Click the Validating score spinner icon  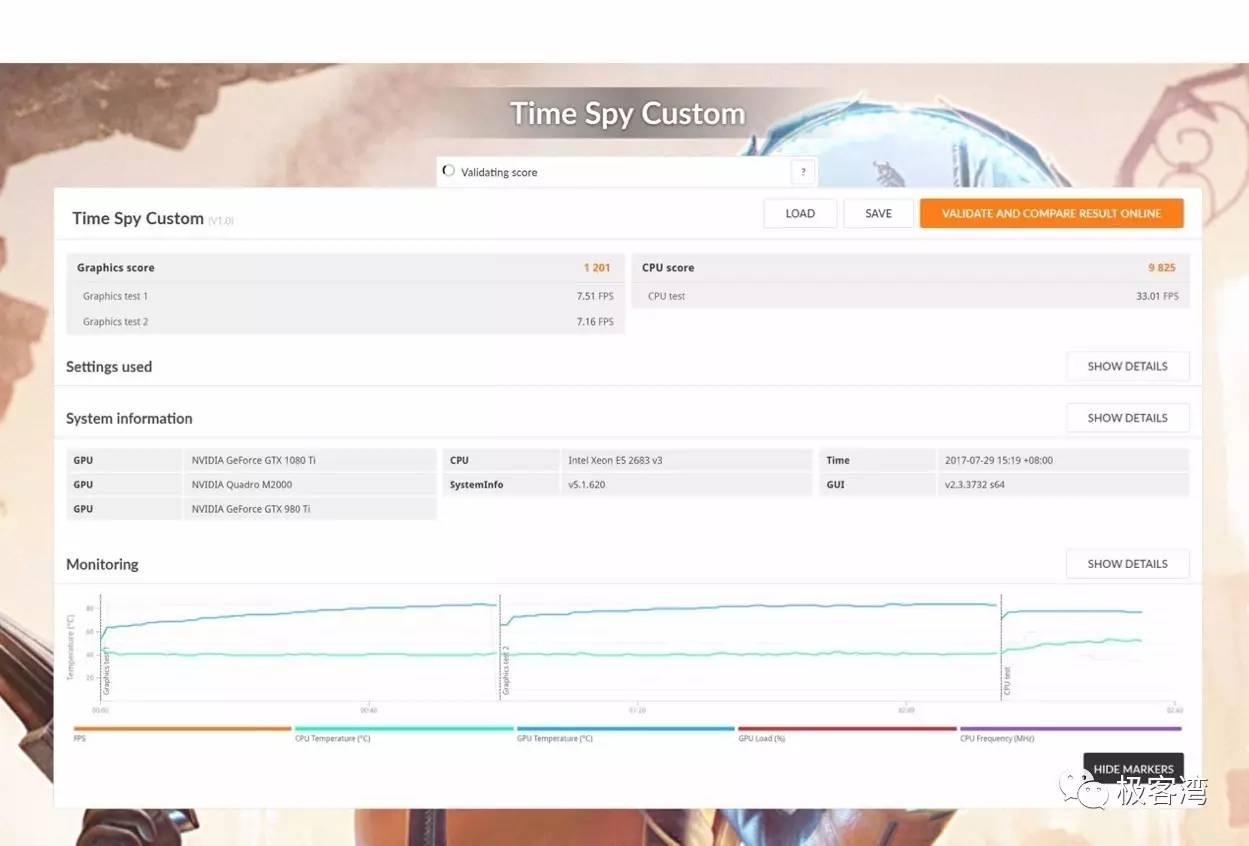click(x=448, y=171)
